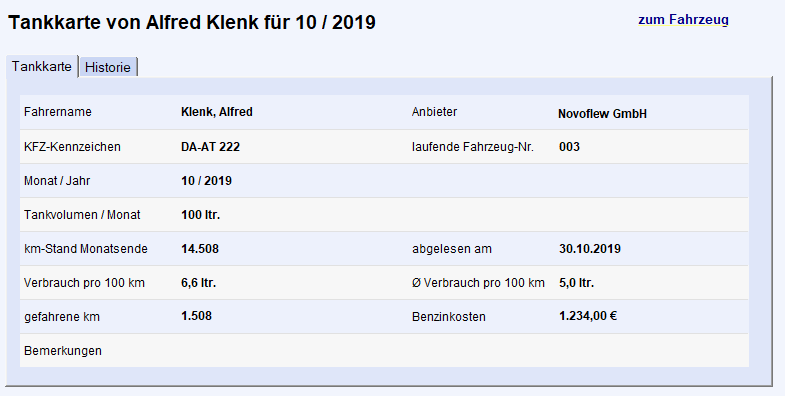Click 'gefahrene km' value 1.508
785x396 pixels.
196,316
